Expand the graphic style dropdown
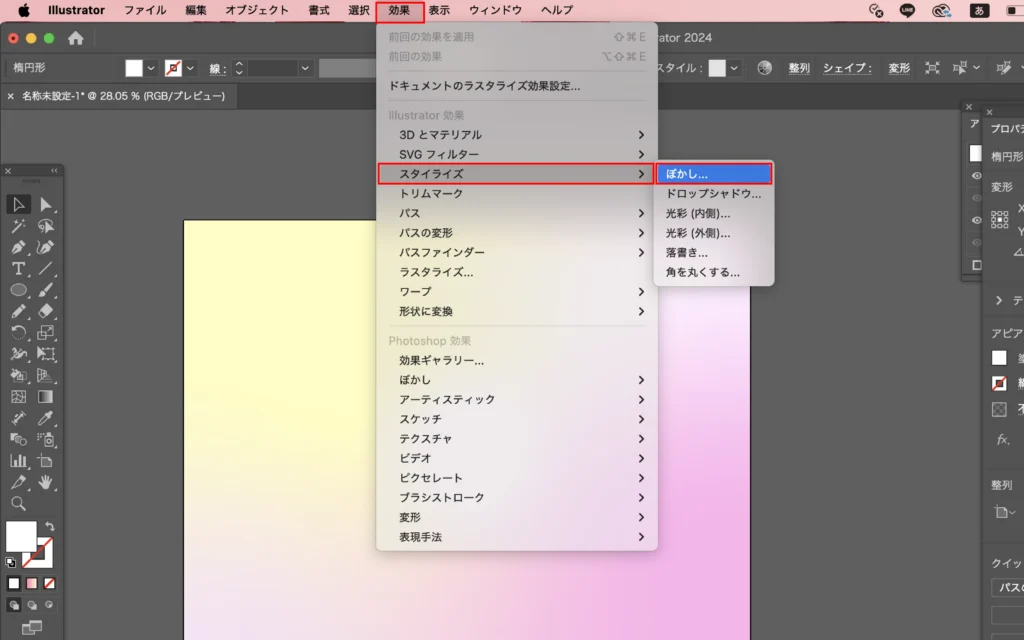The image size is (1024, 640). 735,68
